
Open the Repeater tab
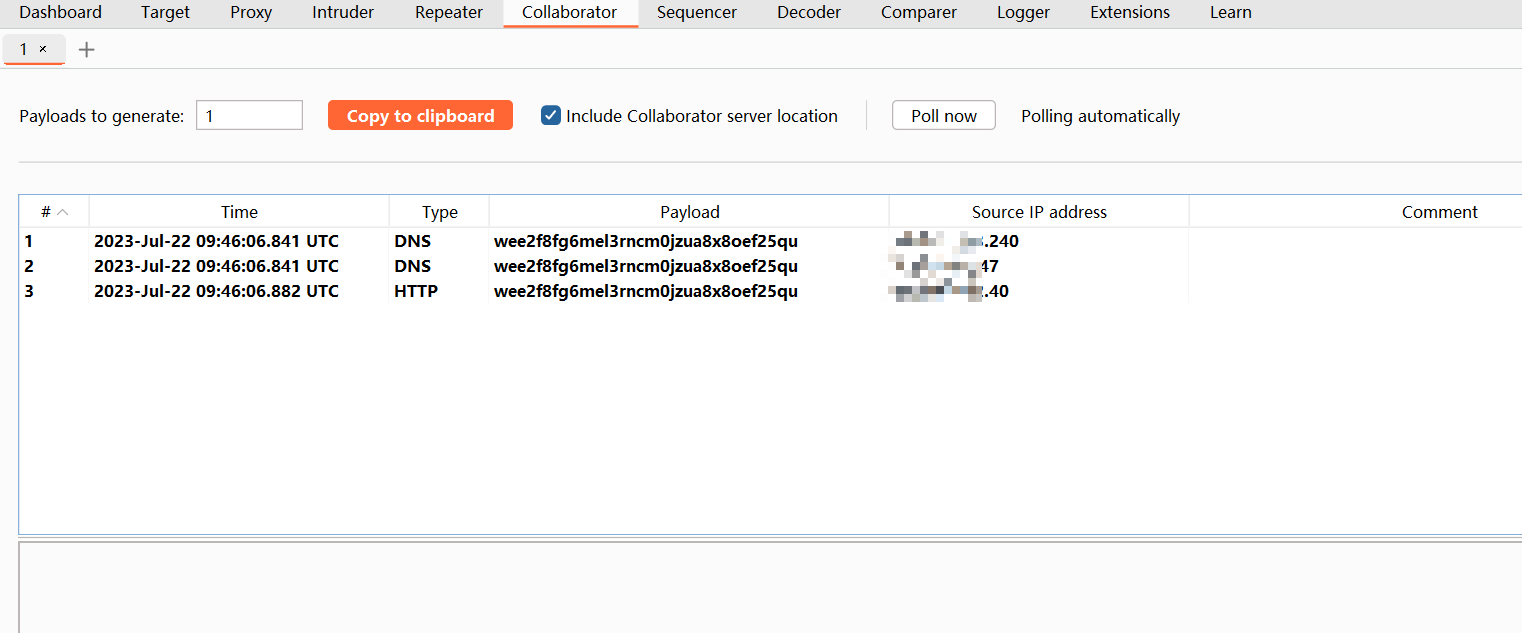coord(449,13)
